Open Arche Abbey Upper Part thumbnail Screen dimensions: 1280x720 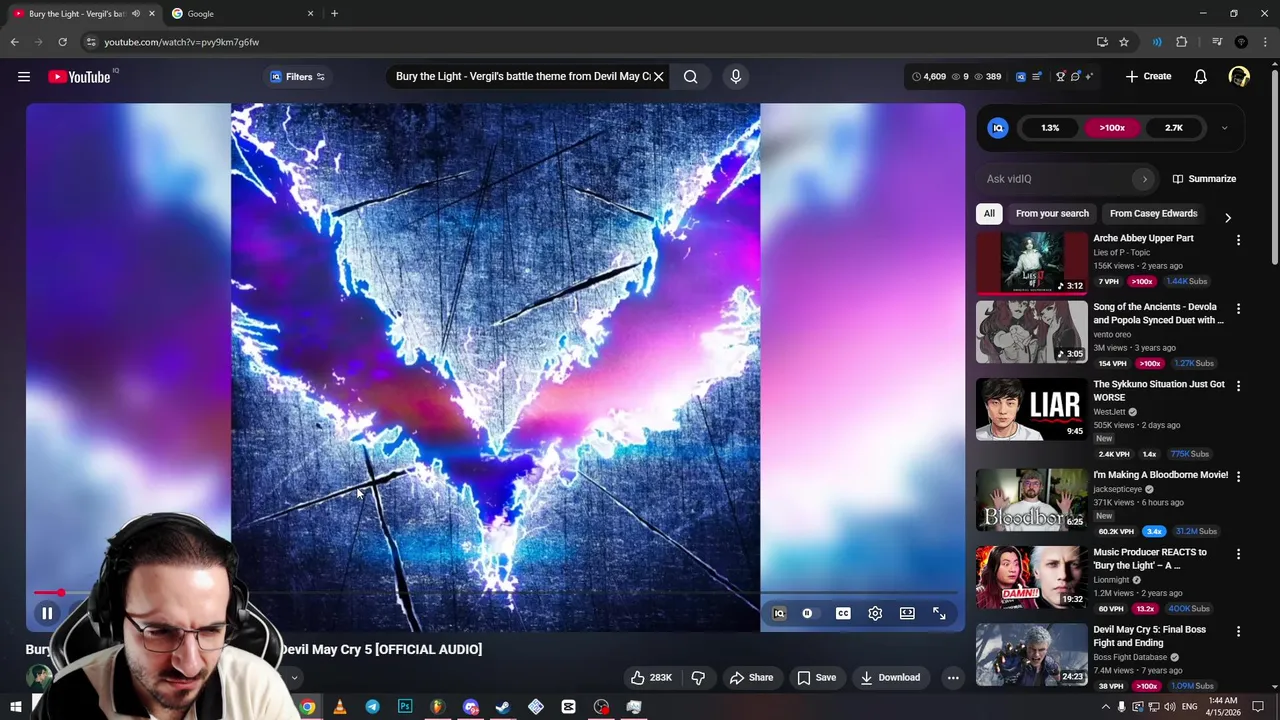click(1031, 263)
